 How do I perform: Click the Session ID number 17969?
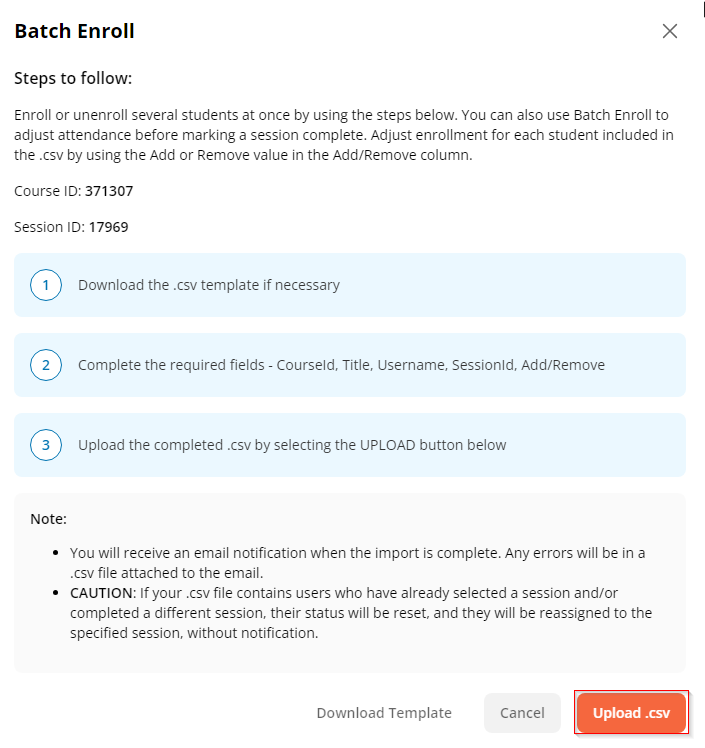pyautogui.click(x=108, y=227)
